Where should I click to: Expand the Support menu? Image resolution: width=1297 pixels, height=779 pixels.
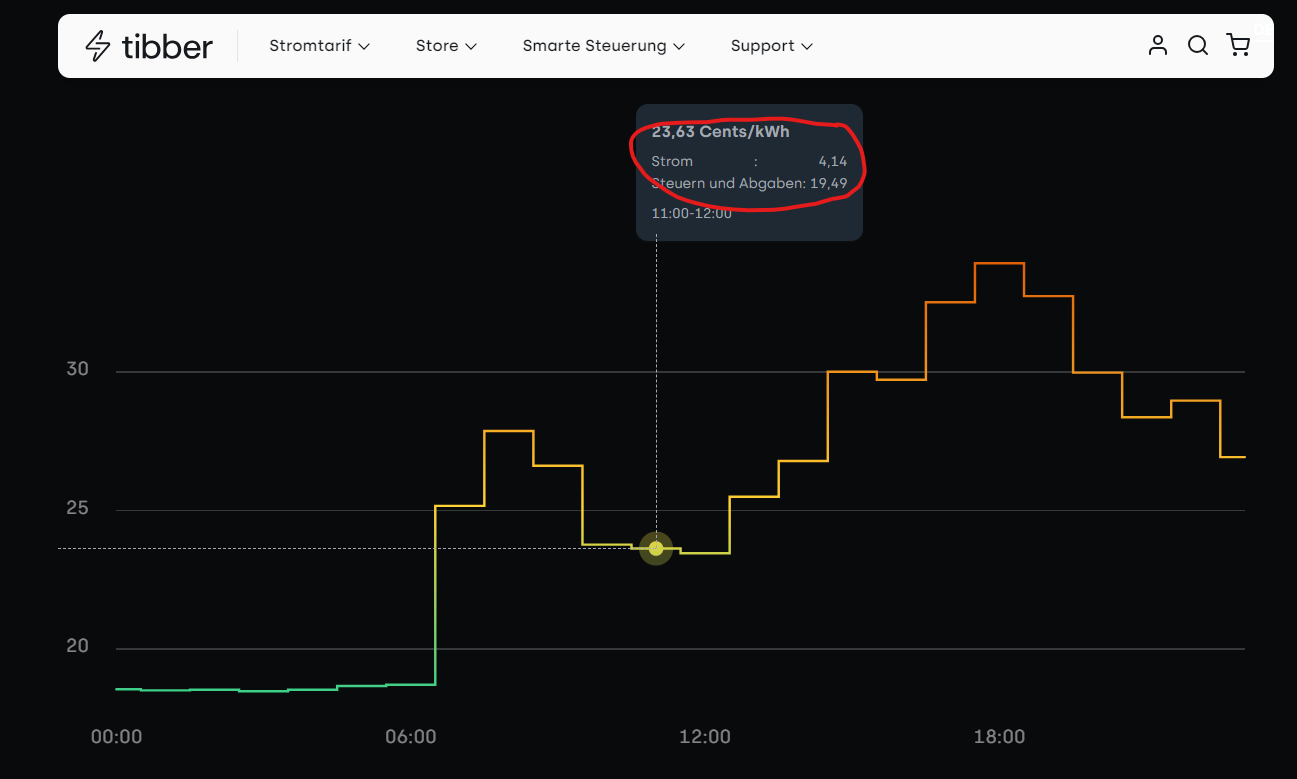(x=771, y=46)
